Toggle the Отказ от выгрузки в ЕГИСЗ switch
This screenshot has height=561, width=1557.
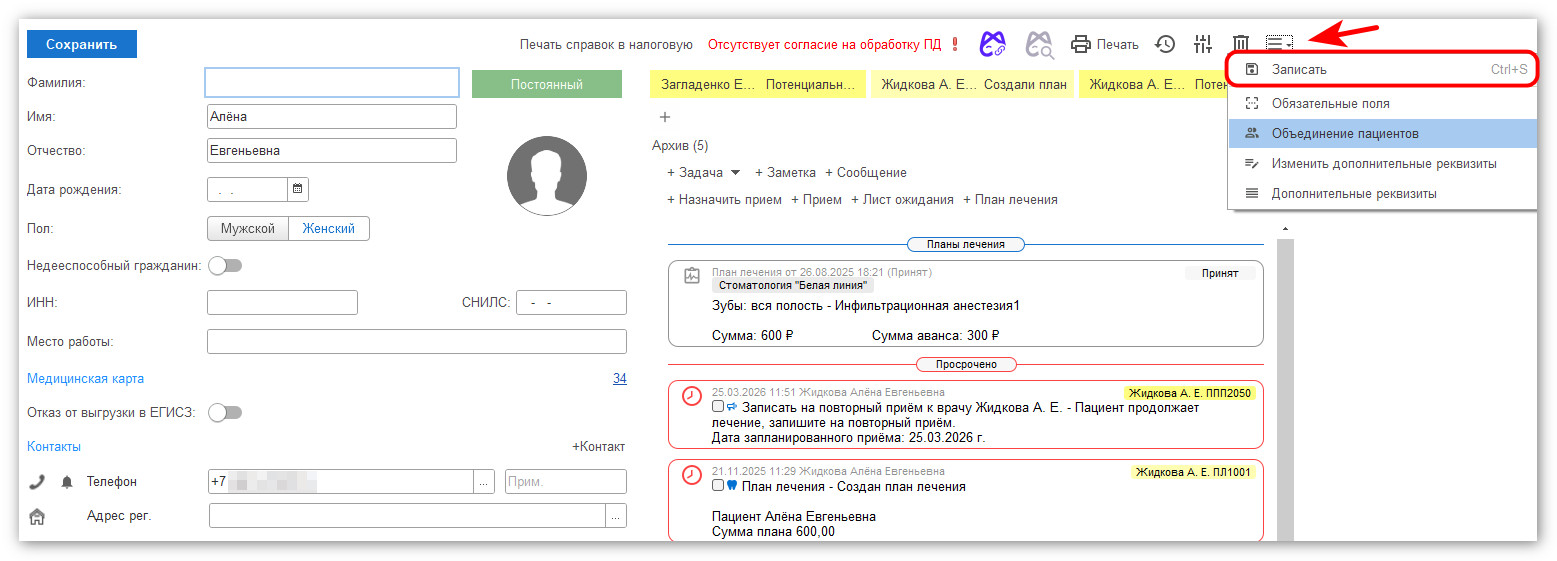225,412
